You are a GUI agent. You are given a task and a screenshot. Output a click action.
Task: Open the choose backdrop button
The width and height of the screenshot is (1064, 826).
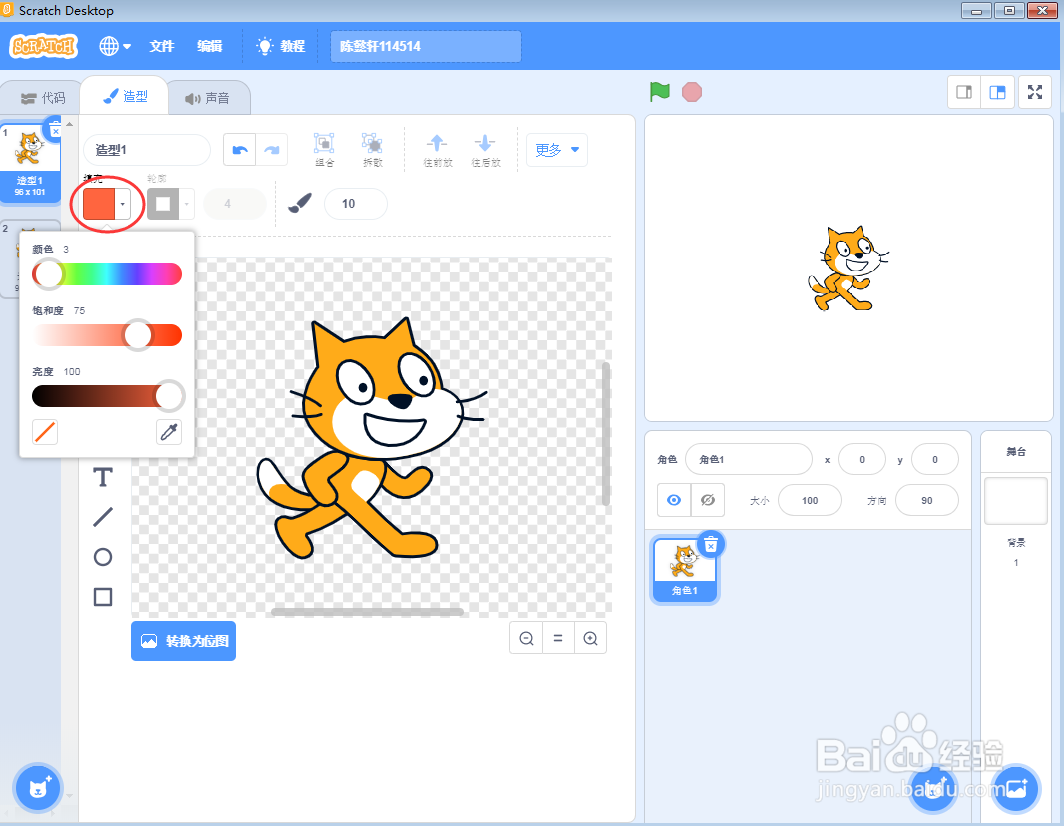1016,788
